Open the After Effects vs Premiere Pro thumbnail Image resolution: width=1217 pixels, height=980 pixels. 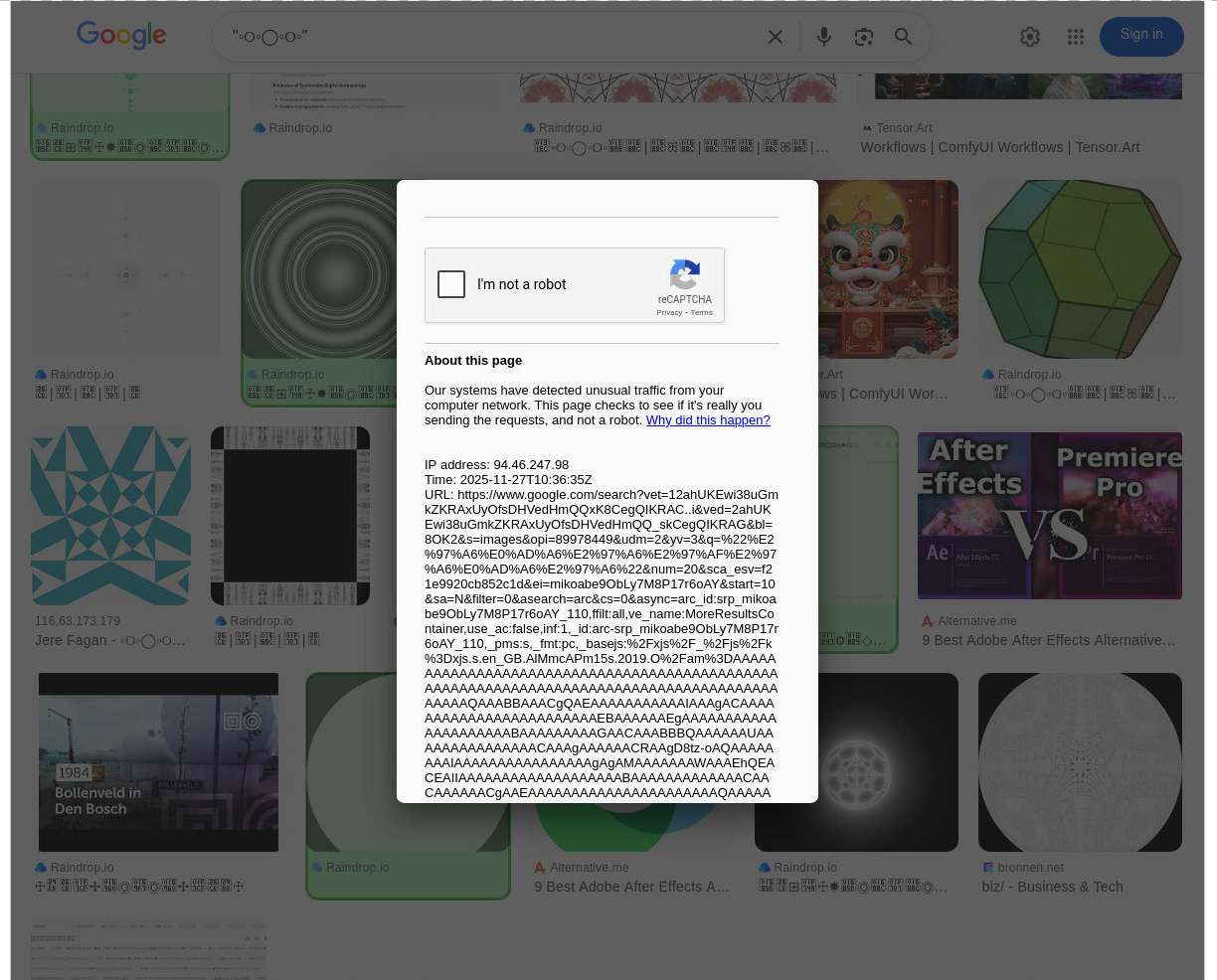click(x=1049, y=516)
